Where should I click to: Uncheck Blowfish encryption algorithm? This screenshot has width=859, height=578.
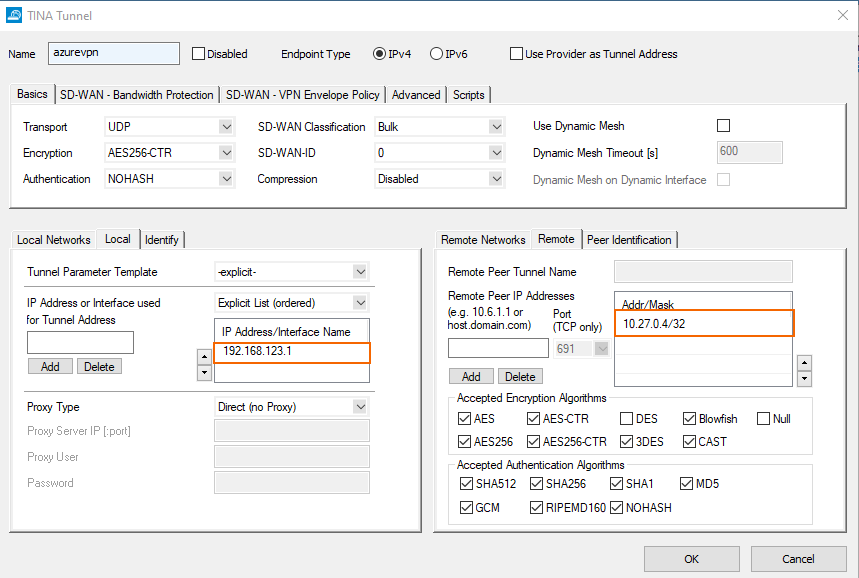coord(689,419)
